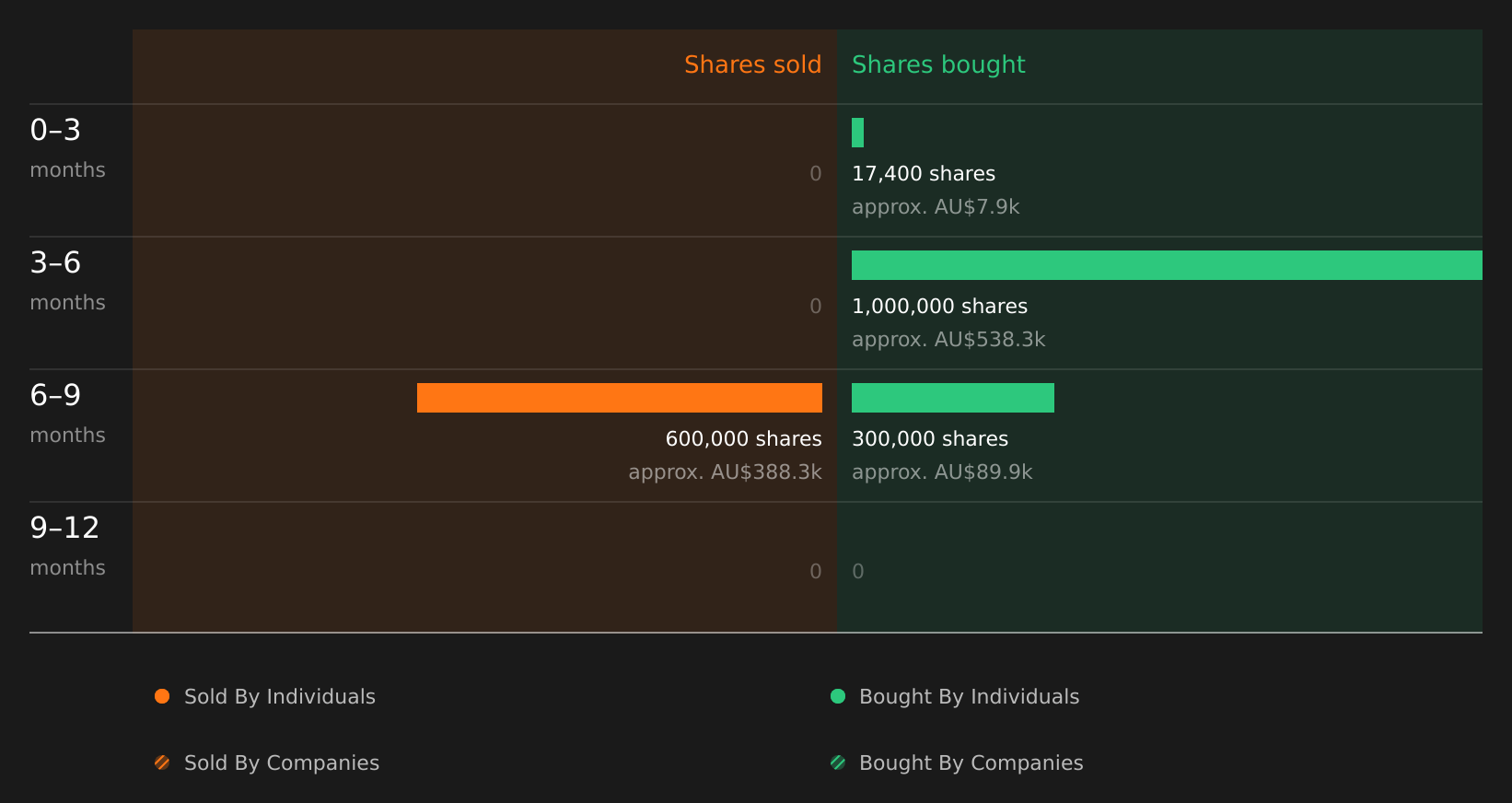
Task: Click 'approx. AU$388.3k' text
Action: tap(726, 472)
